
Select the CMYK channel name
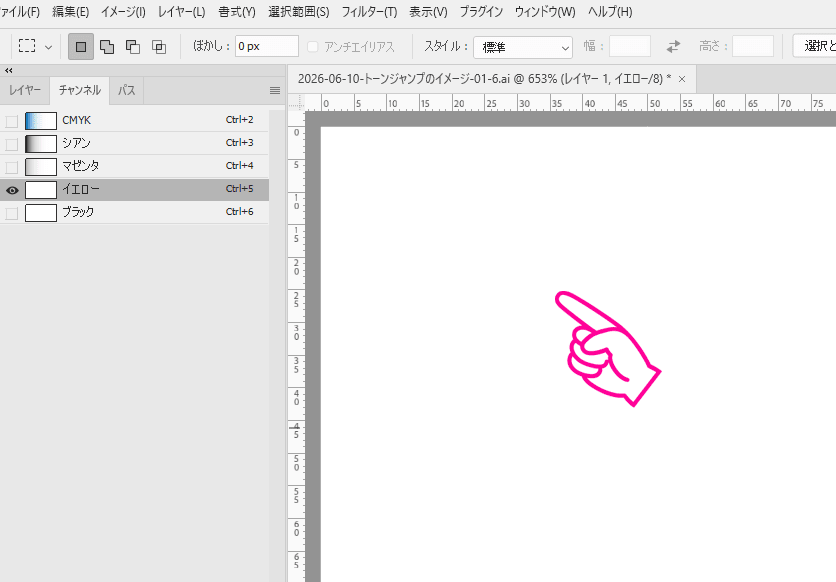click(77, 120)
